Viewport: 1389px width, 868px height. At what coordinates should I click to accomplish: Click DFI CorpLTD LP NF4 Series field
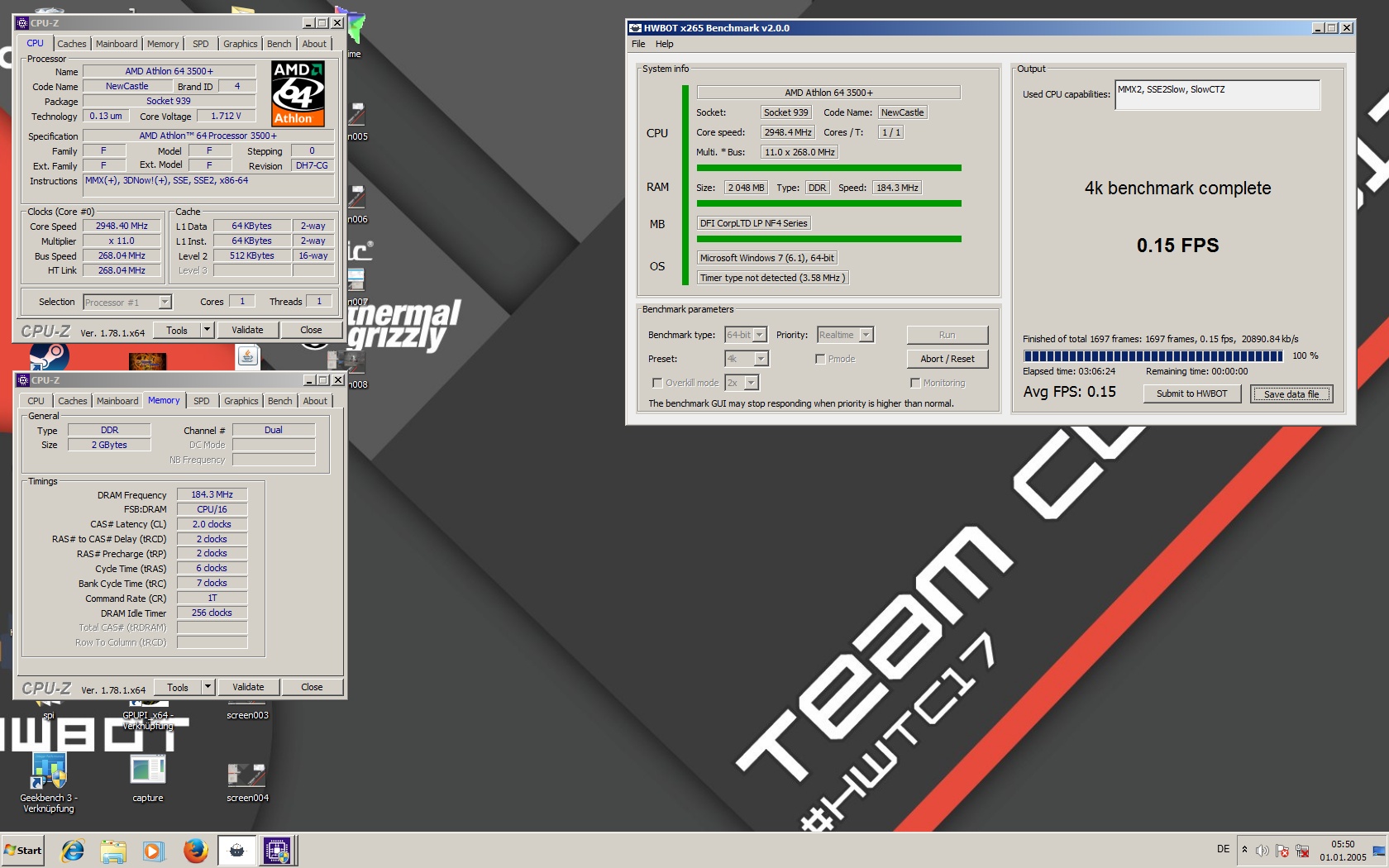(x=754, y=223)
